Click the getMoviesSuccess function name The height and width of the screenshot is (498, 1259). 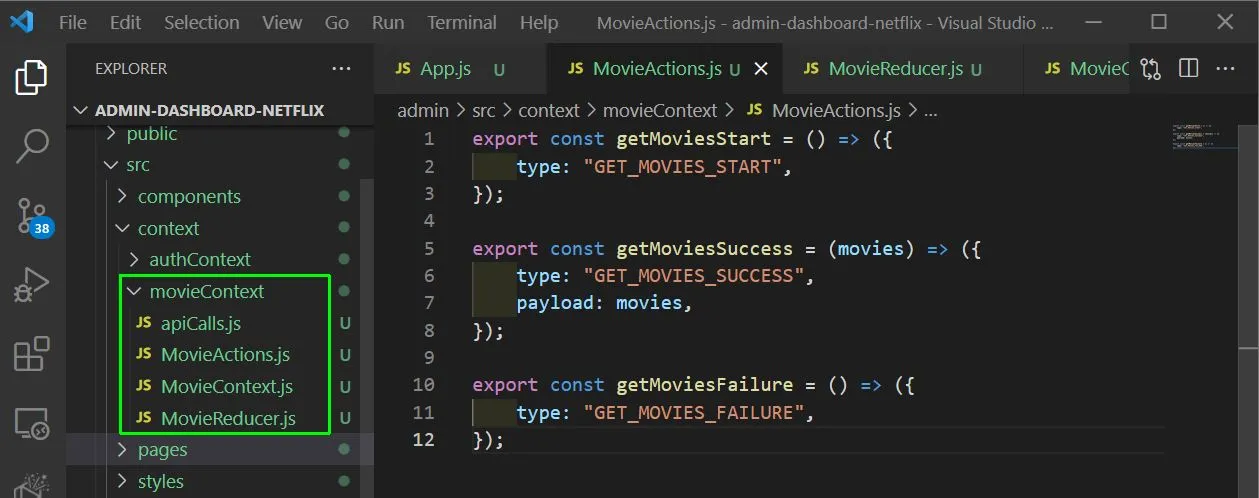[705, 249]
